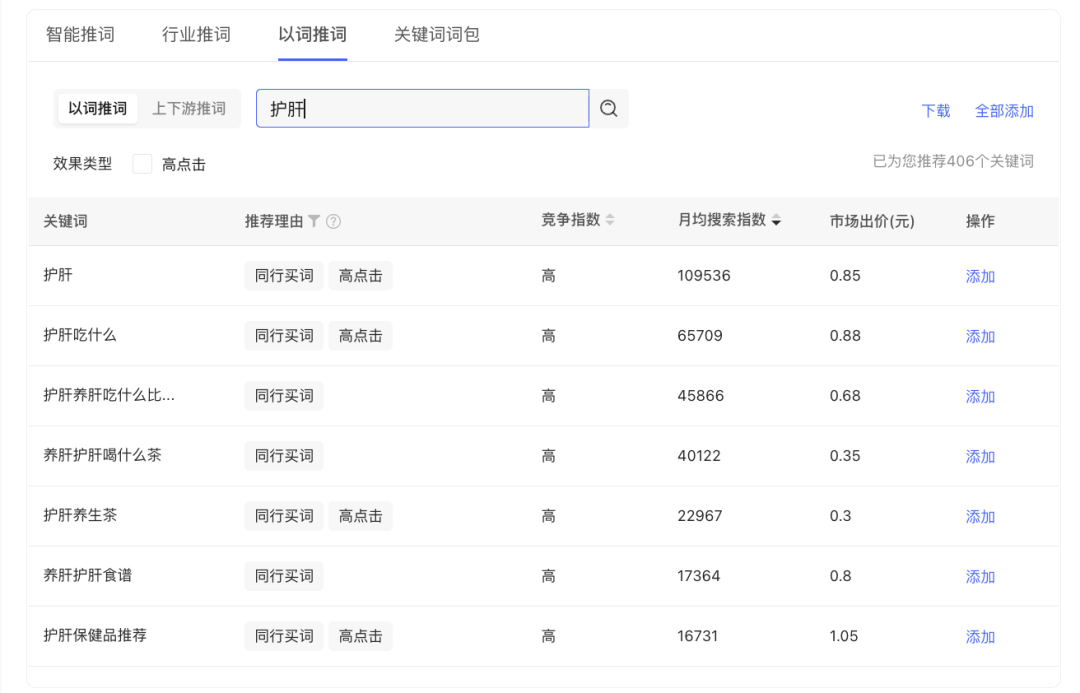Click keyword cell 养肝护肝食谱
Image resolution: width=1080 pixels, height=693 pixels.
87,575
